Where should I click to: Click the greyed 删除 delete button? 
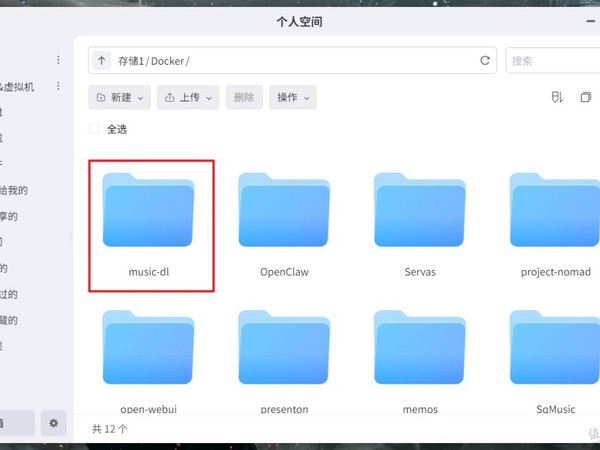pyautogui.click(x=244, y=98)
